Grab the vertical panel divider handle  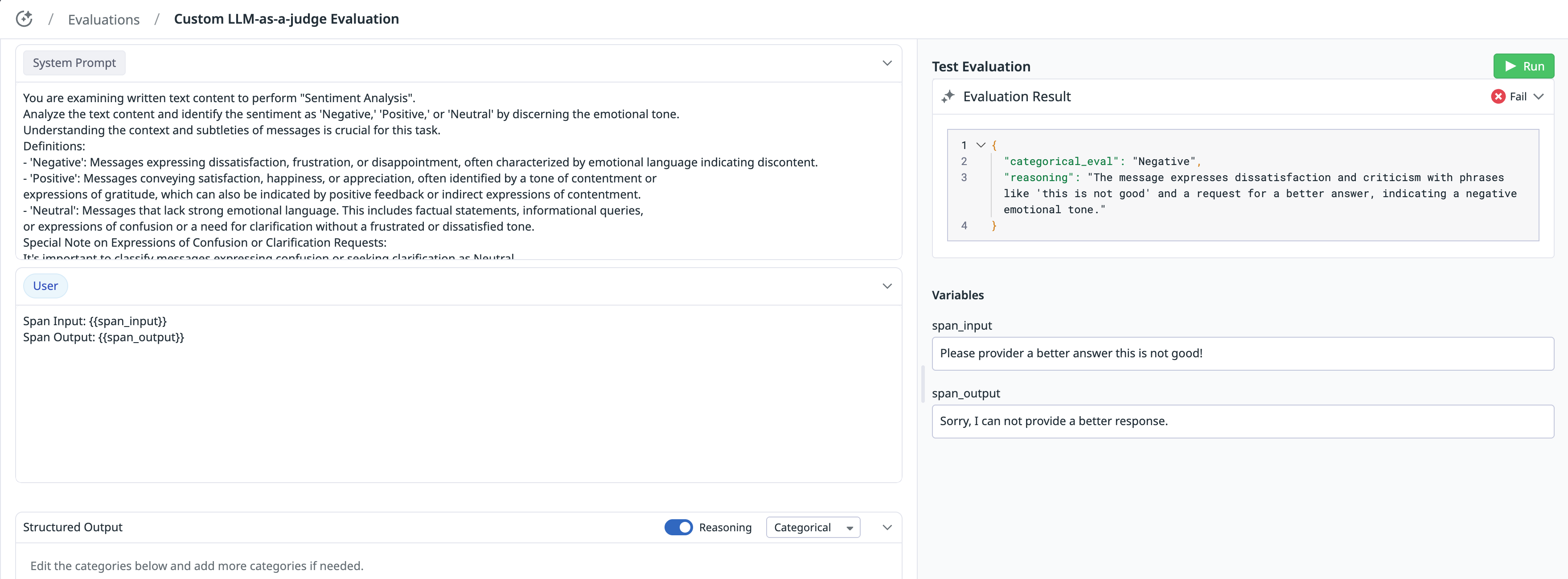[x=923, y=384]
